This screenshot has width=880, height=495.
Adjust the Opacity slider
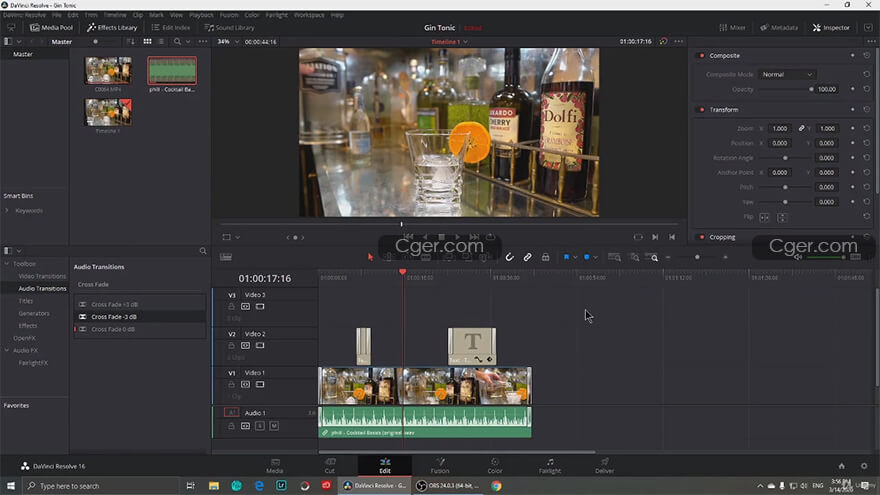click(x=787, y=89)
